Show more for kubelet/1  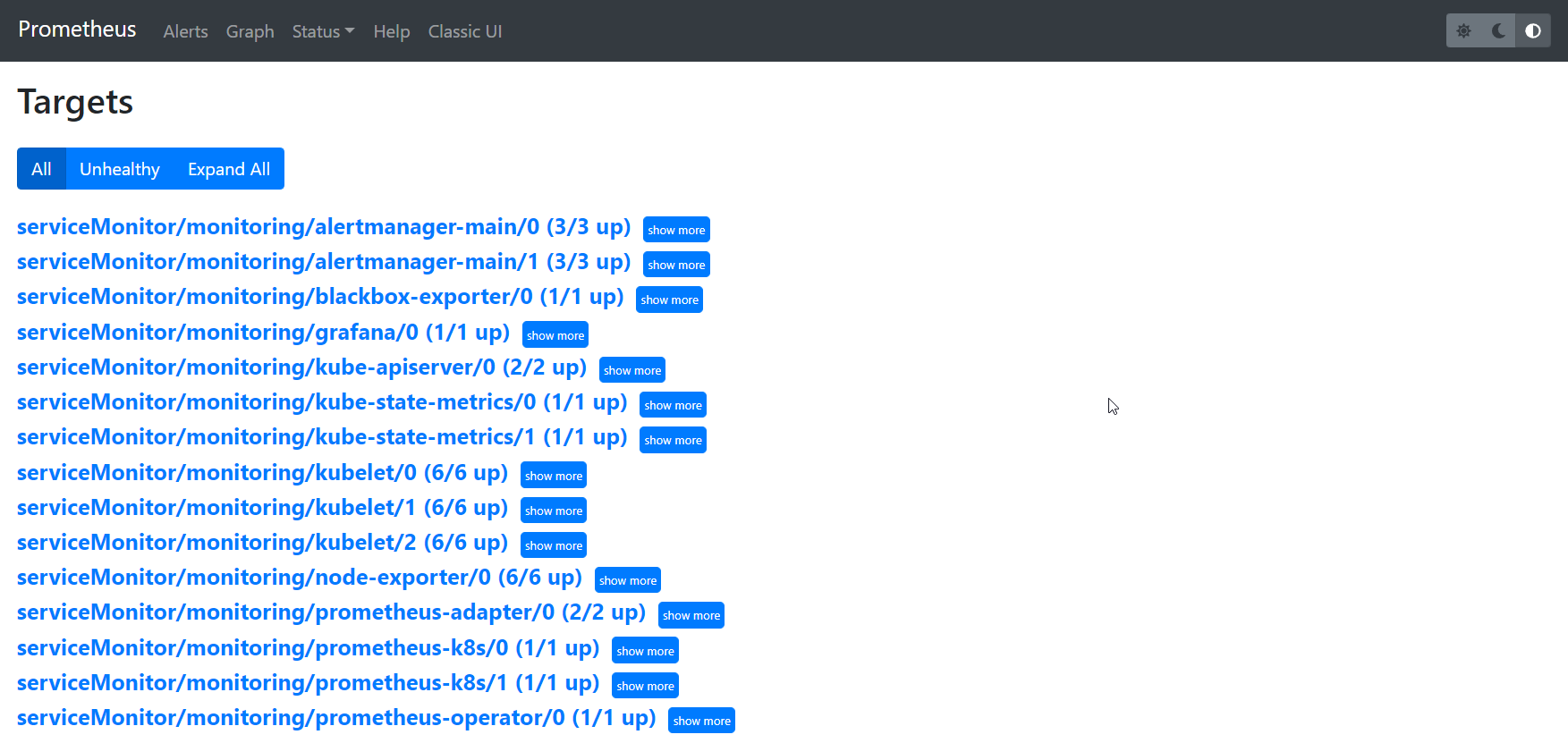[554, 511]
